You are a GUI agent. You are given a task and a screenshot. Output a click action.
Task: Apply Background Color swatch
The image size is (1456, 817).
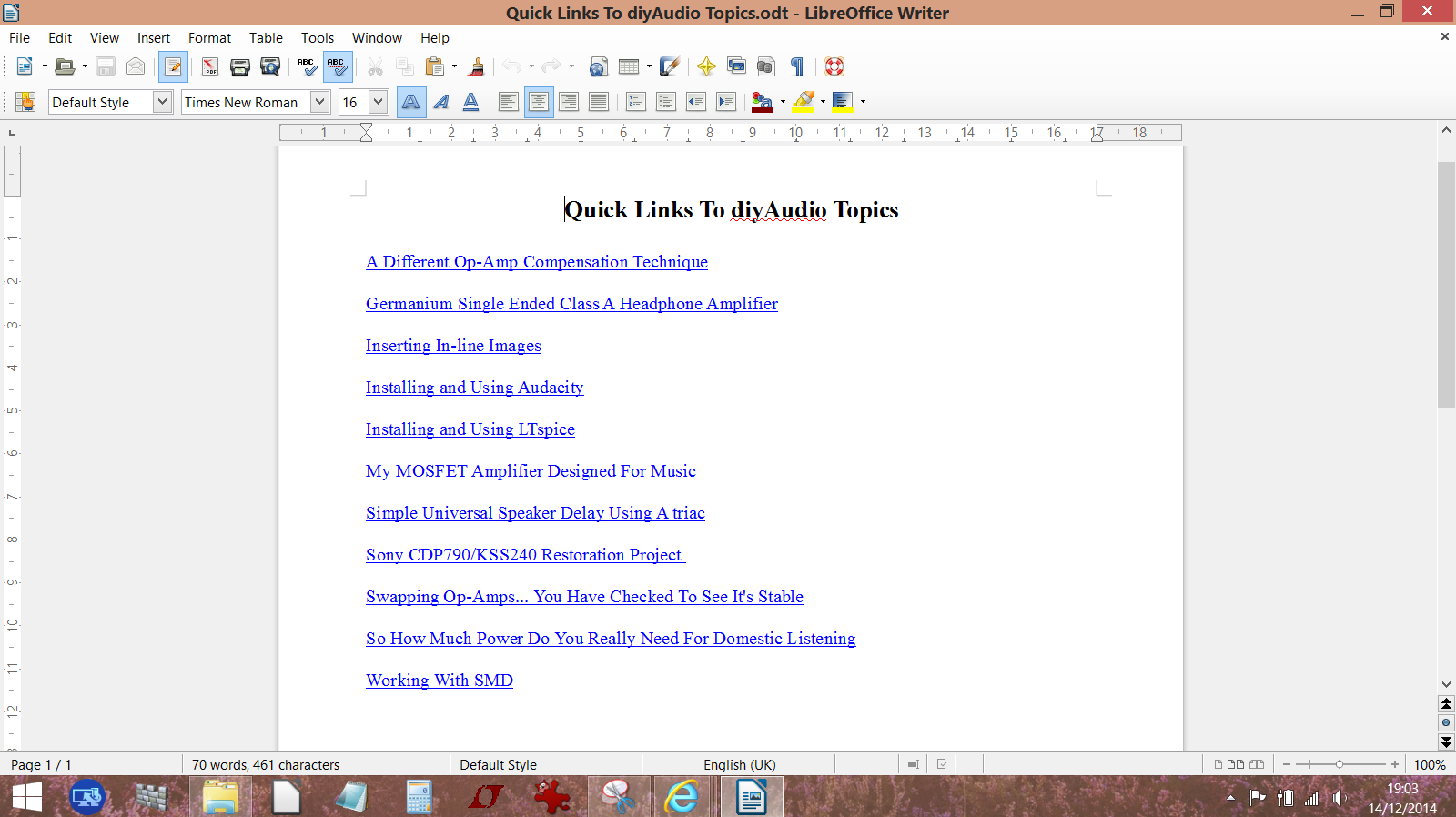pos(843,102)
